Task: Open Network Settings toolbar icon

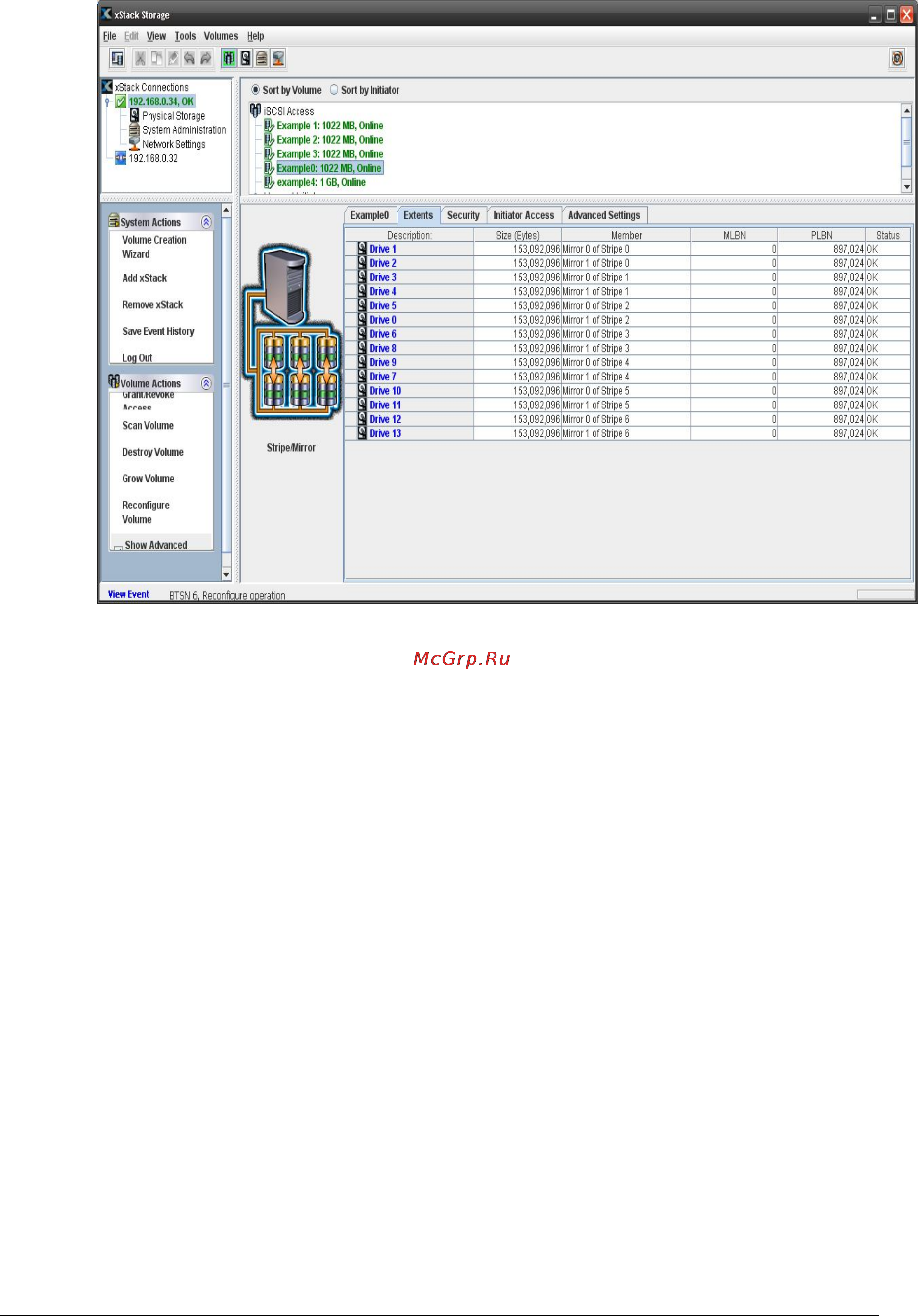Action: (x=278, y=58)
